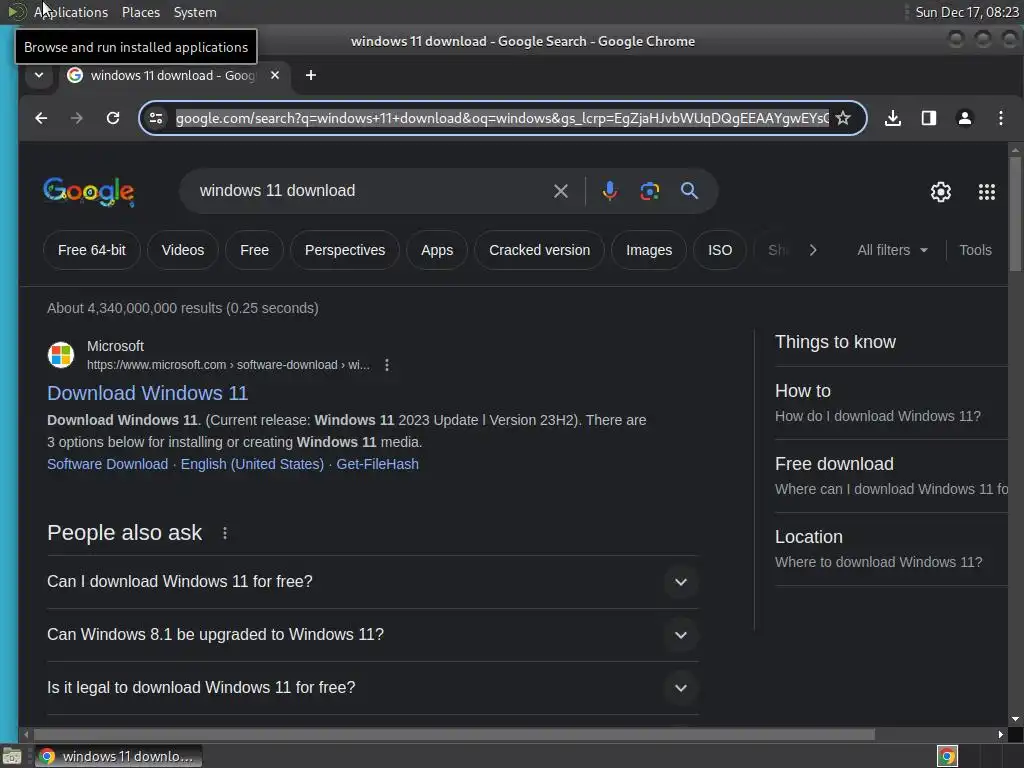
Task: Select the Images filter chip
Action: point(648,250)
